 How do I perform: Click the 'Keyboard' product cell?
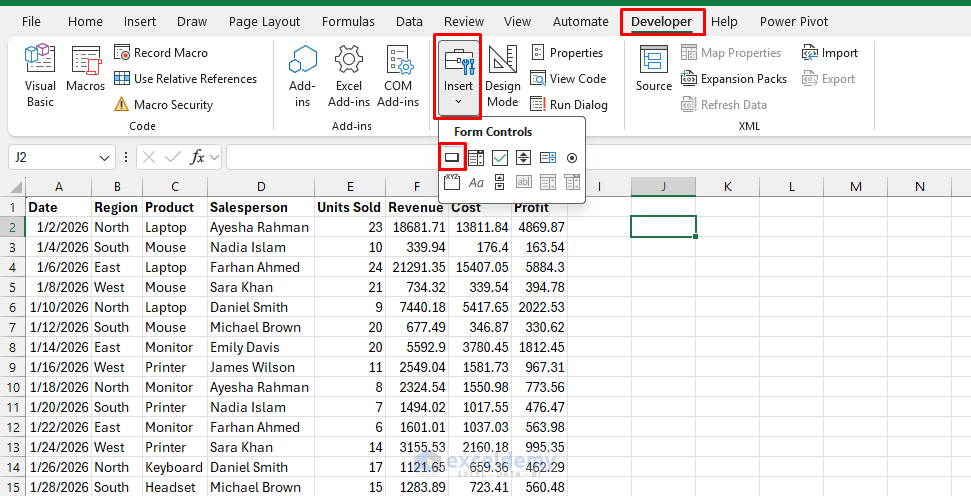pyautogui.click(x=175, y=468)
